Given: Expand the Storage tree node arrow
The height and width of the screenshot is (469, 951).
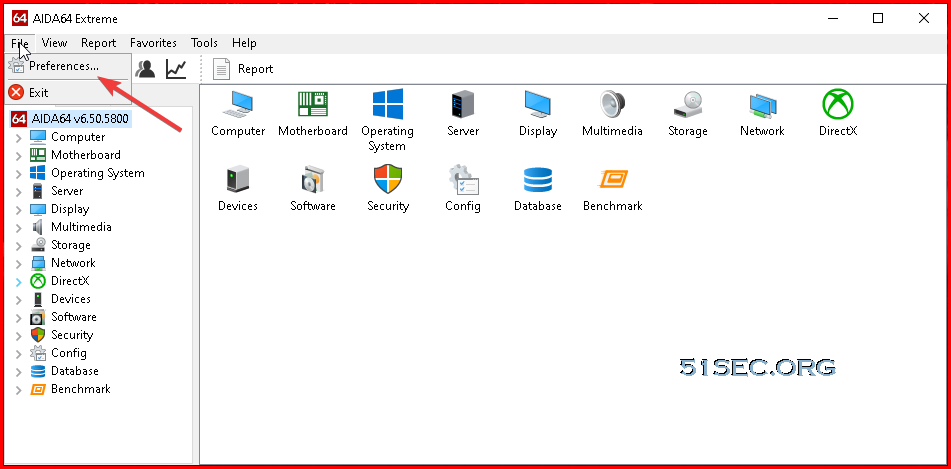Looking at the screenshot, I should (19, 246).
